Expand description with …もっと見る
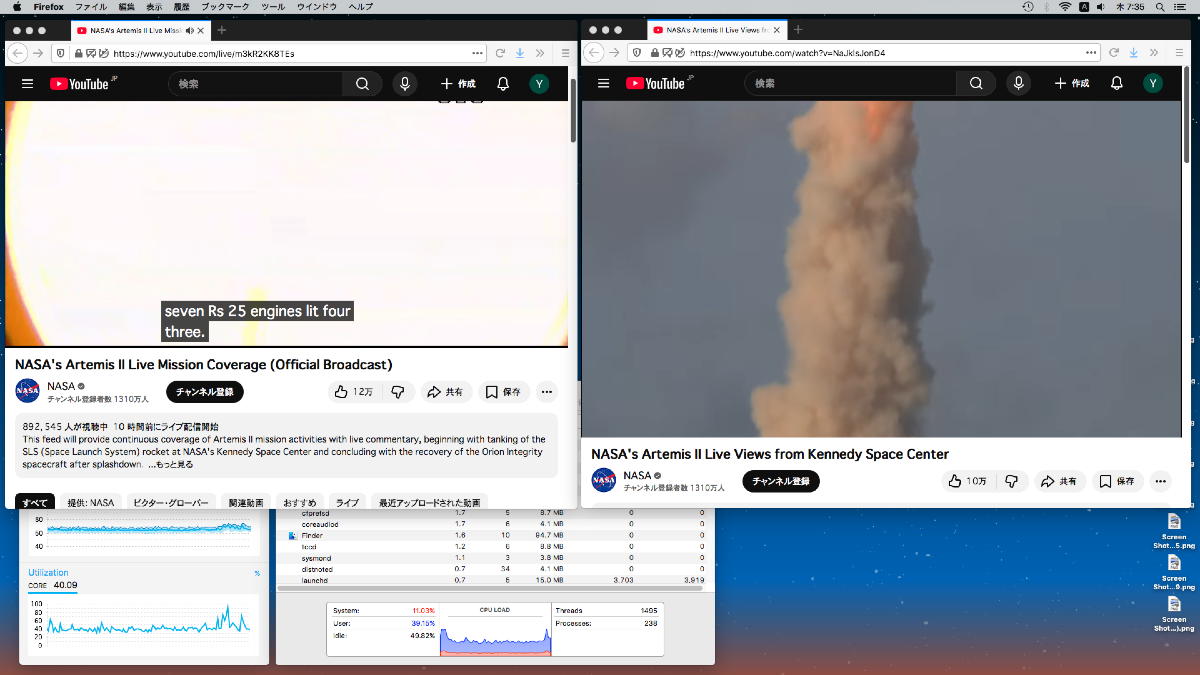Image resolution: width=1200 pixels, height=675 pixels. tap(171, 465)
